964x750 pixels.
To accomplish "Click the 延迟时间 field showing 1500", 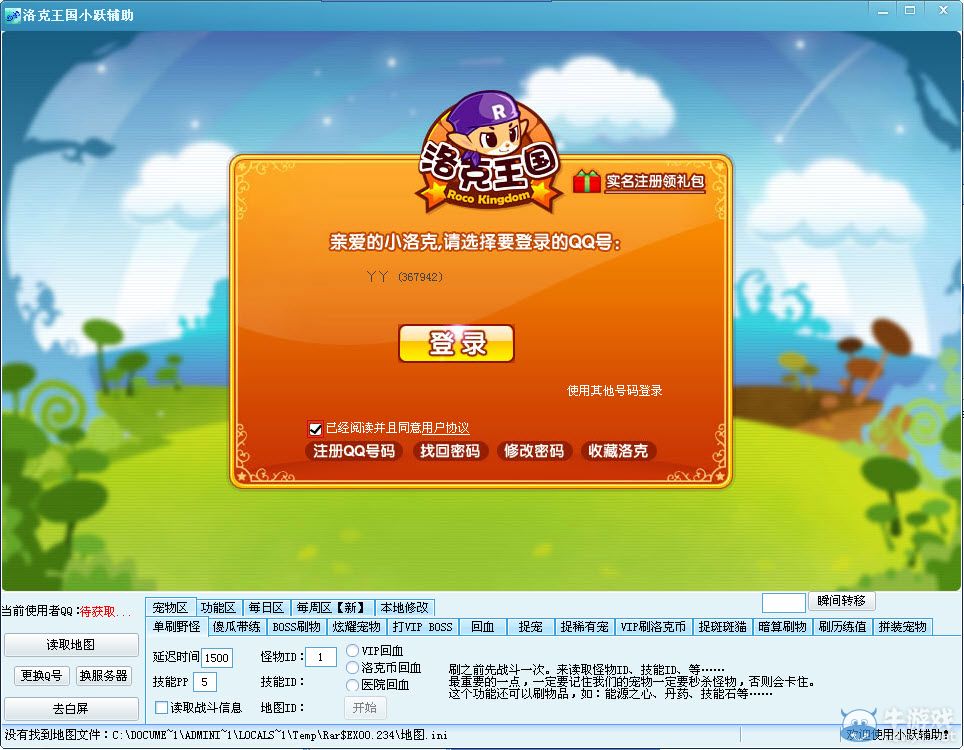I will click(x=217, y=657).
